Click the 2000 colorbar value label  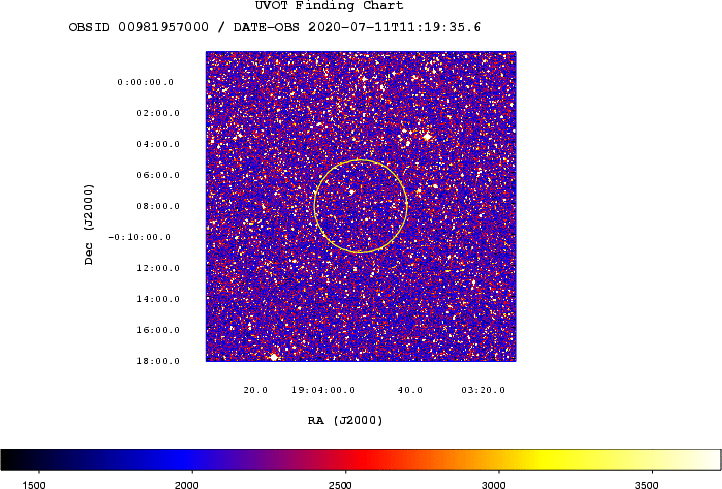click(186, 485)
